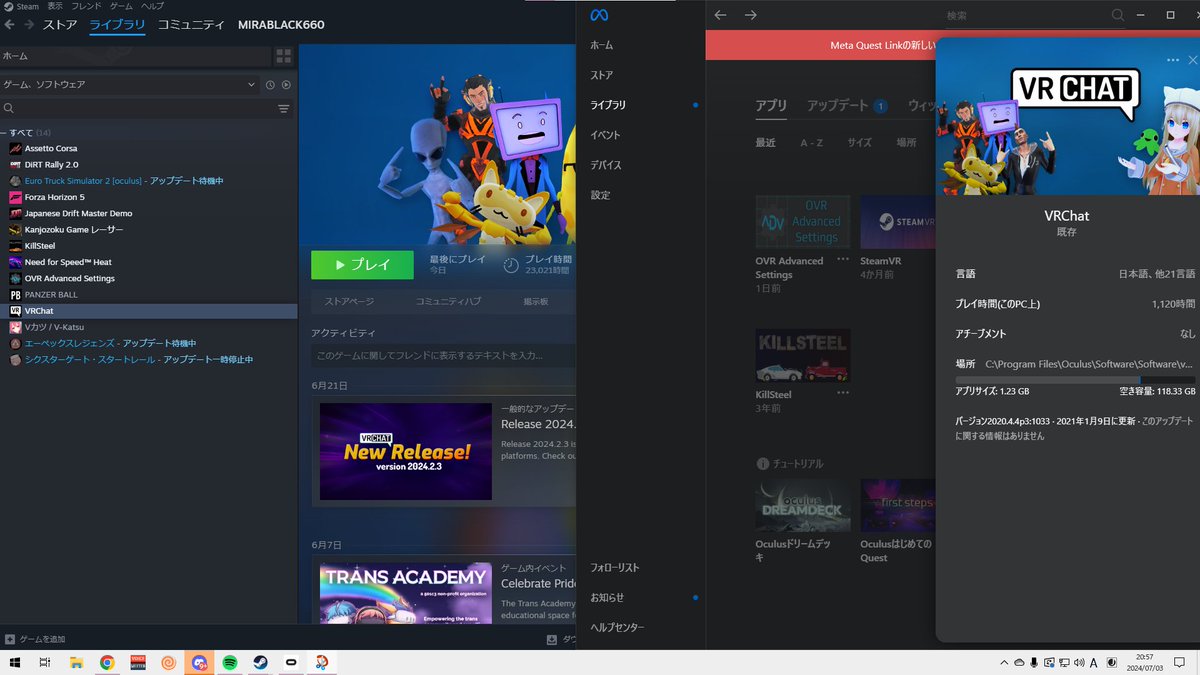Click ストア in Oculus sidebar
Screen dimensions: 1200x675
click(602, 75)
